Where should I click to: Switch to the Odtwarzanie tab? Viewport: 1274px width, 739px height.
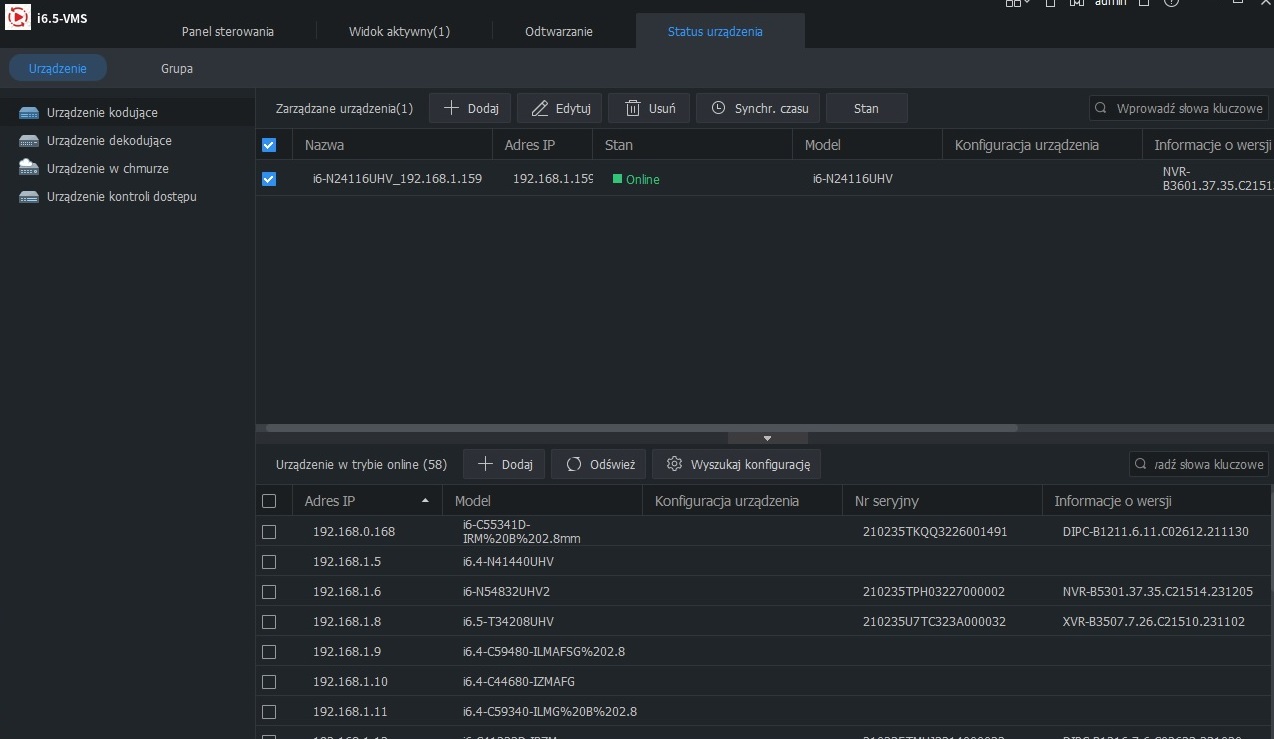(x=559, y=31)
